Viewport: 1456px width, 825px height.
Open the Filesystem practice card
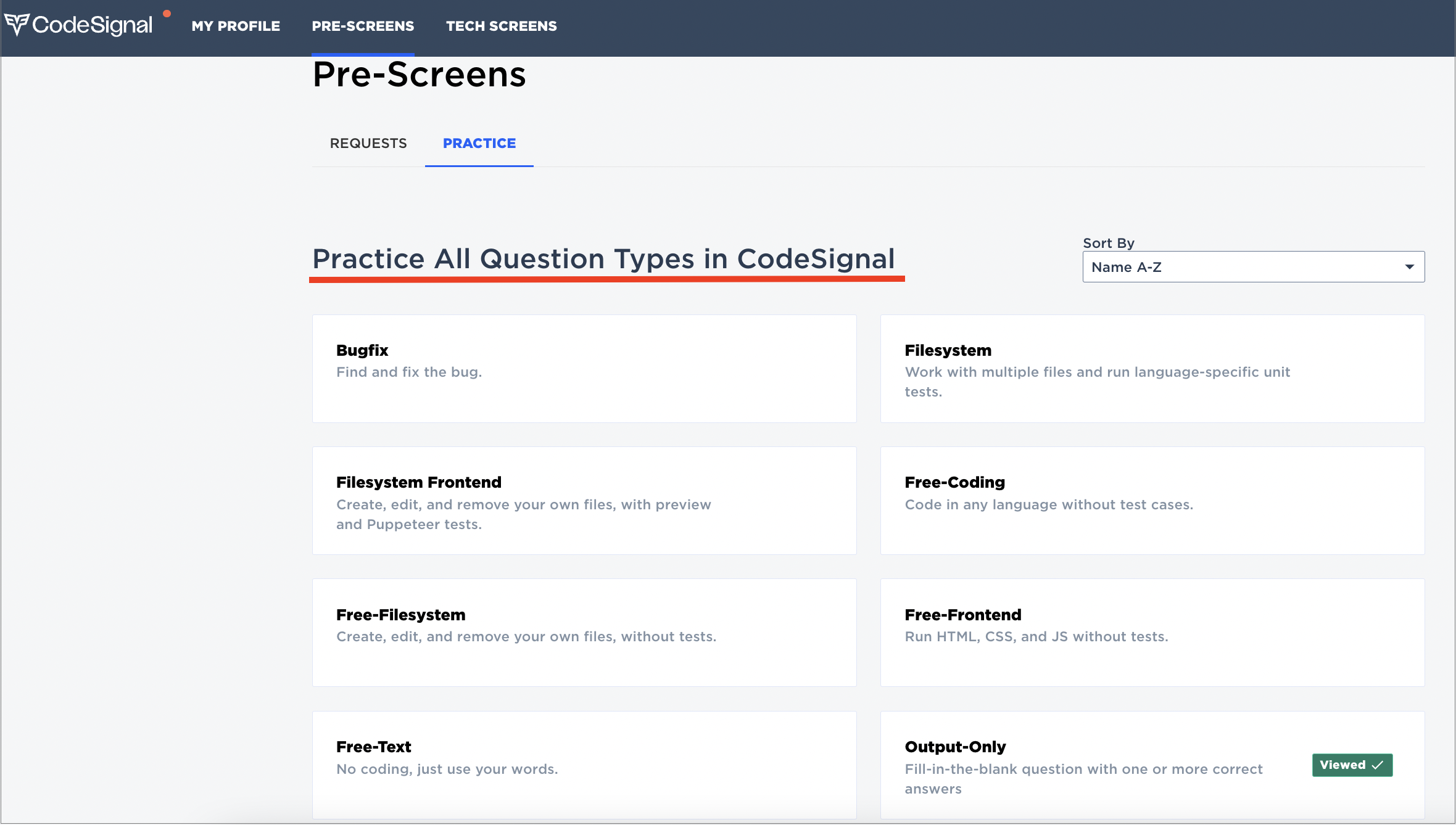(x=1152, y=368)
